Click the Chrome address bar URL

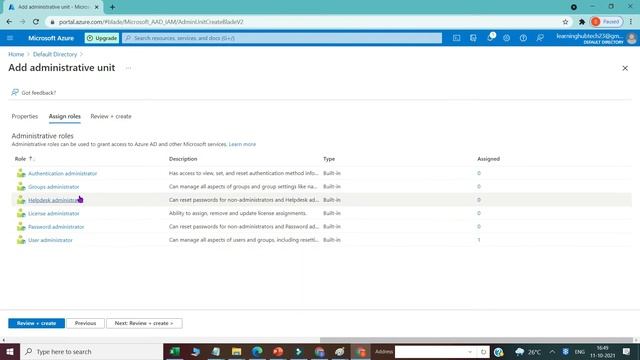151,22
